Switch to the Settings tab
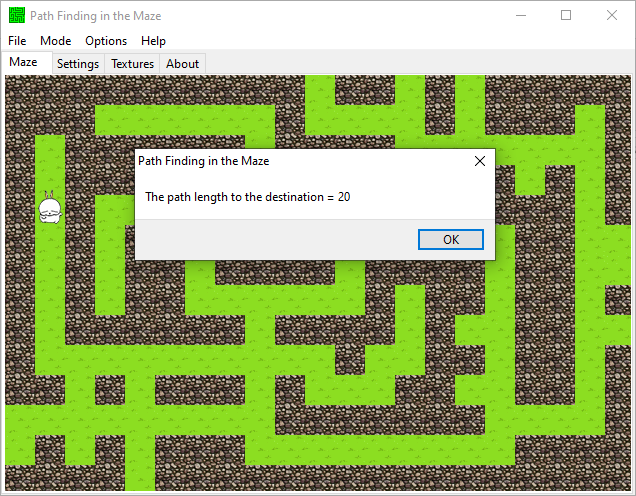 point(78,64)
